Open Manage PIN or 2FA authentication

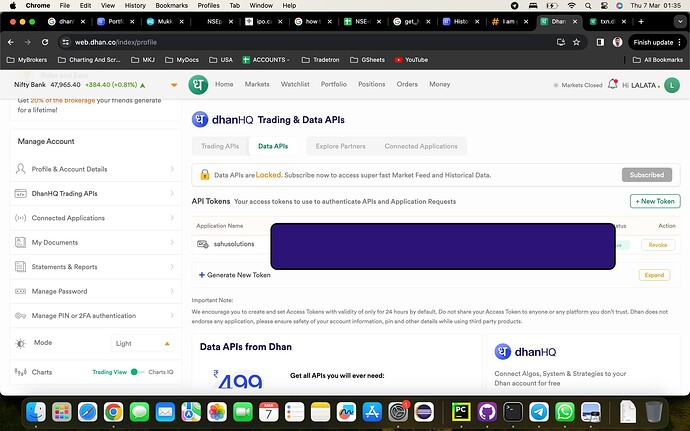(95, 316)
